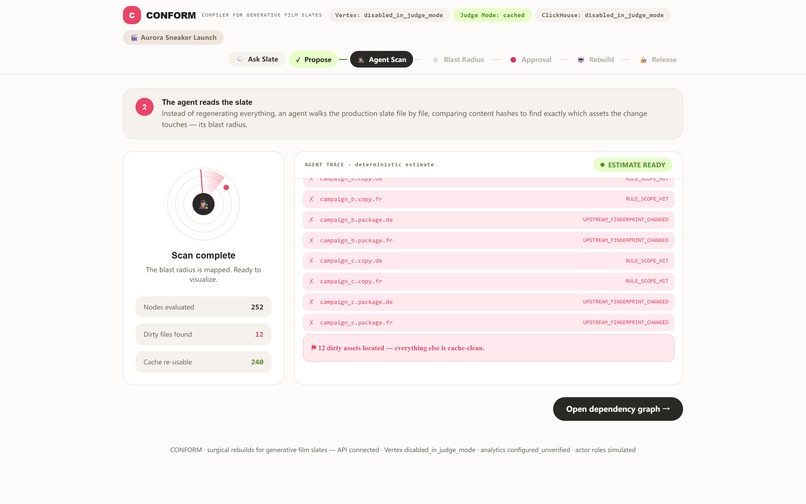Jump to the Blast Radius step
This screenshot has height=504, width=806.
point(458,60)
